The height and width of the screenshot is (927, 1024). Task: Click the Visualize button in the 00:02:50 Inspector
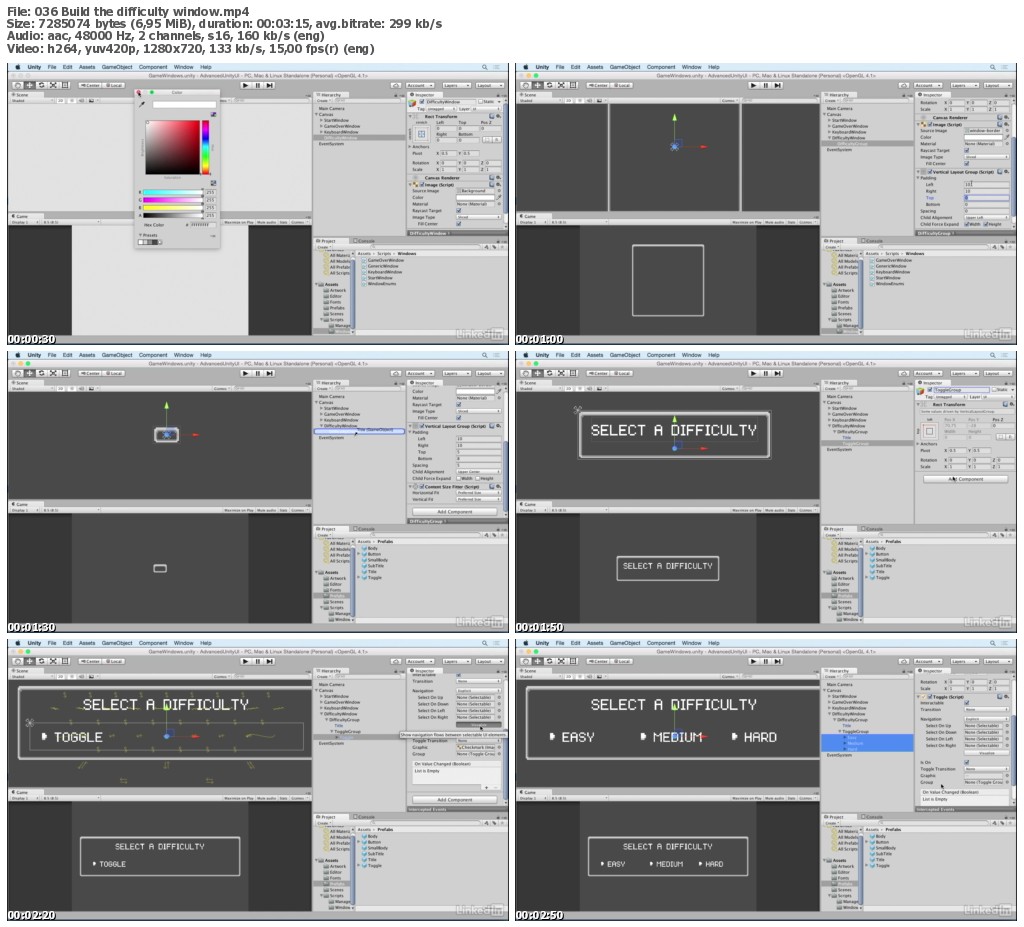[986, 753]
